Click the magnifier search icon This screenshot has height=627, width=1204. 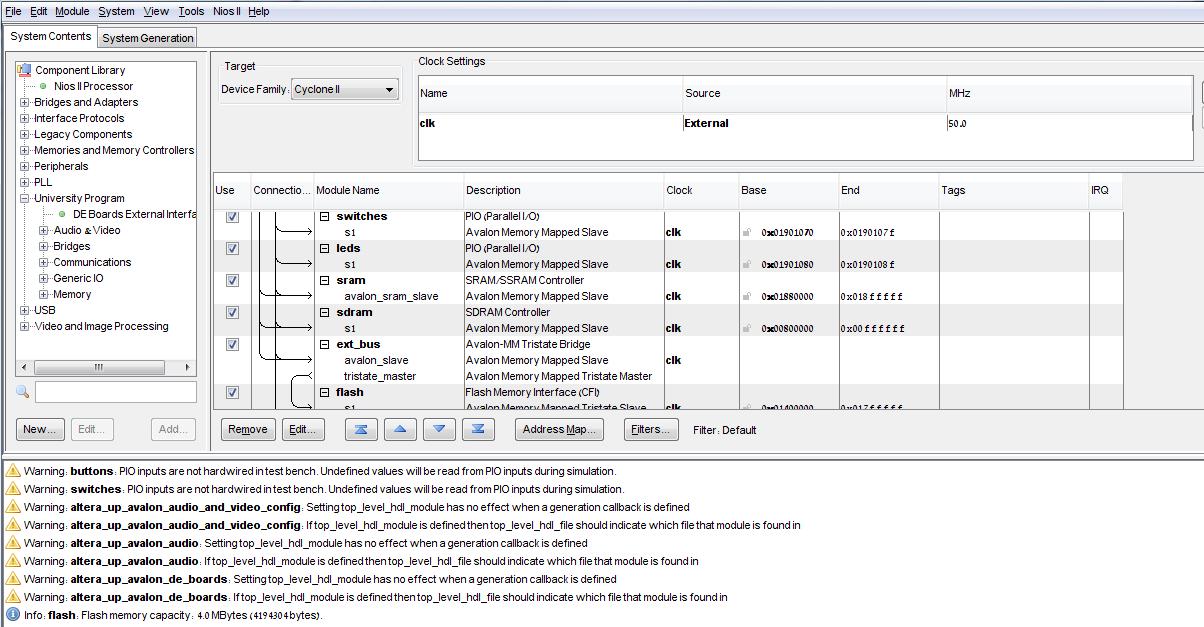23,392
